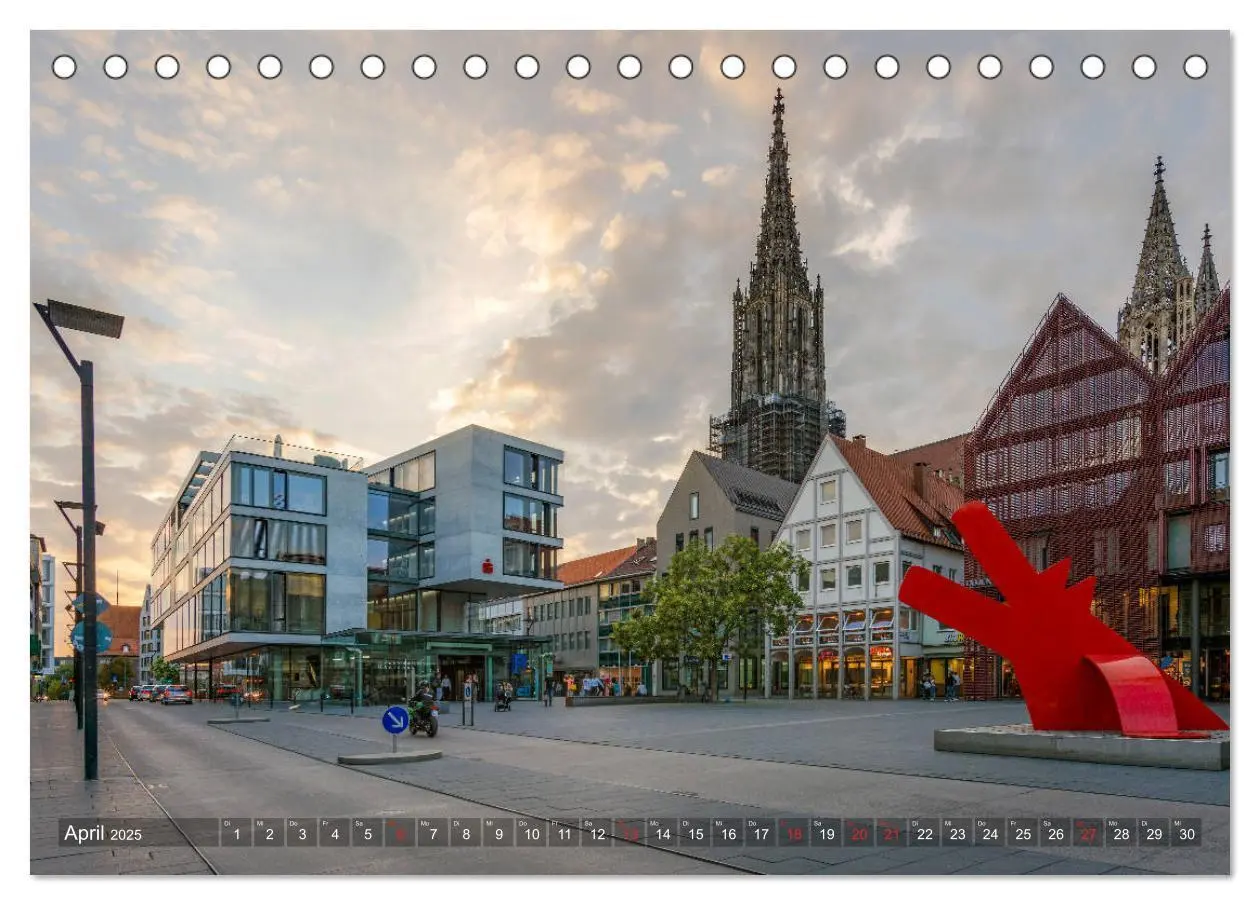Viewport: 1260px width, 905px height.
Task: Select day 10 in the calendar strip
Action: [x=531, y=833]
